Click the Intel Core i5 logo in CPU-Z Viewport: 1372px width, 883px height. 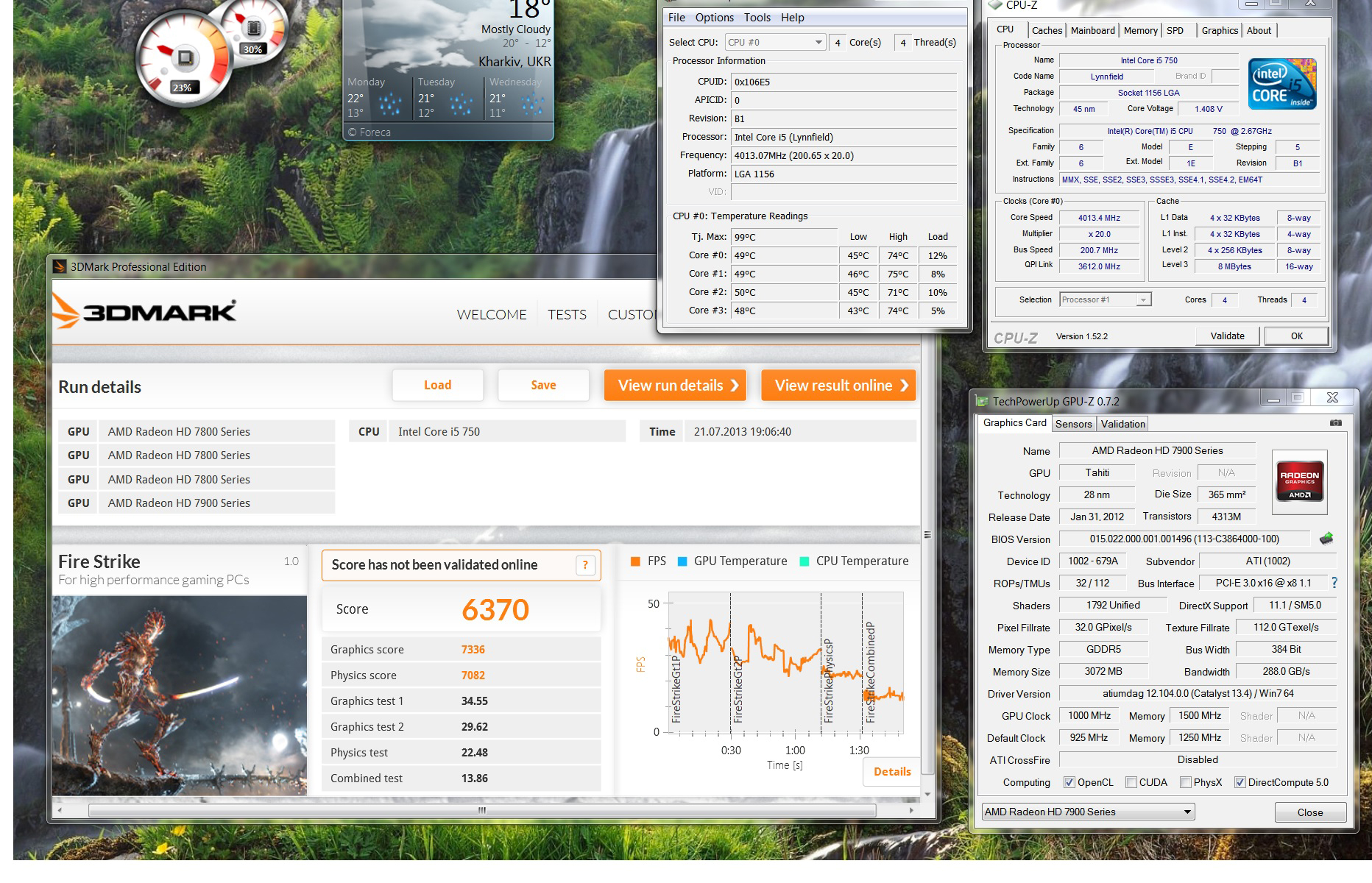[1283, 84]
